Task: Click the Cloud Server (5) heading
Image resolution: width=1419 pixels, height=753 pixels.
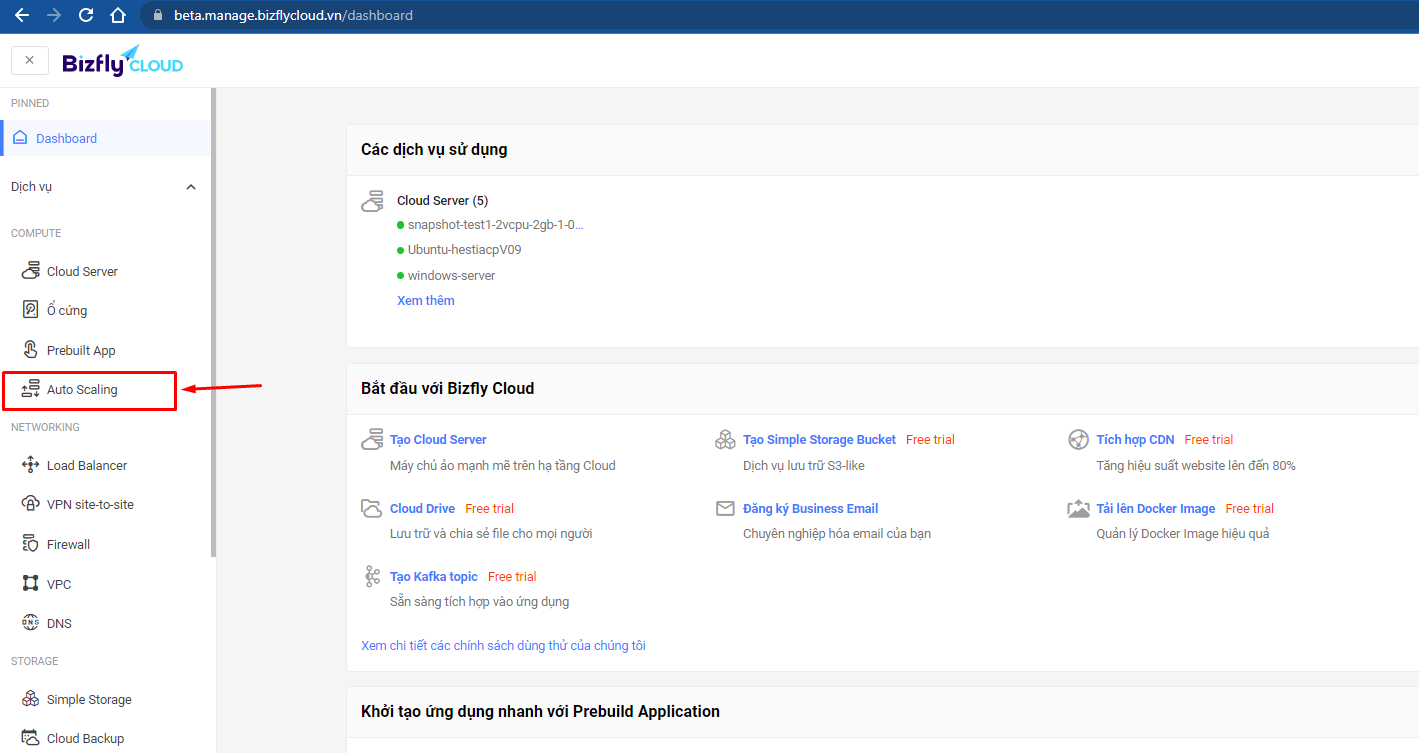Action: coord(443,201)
